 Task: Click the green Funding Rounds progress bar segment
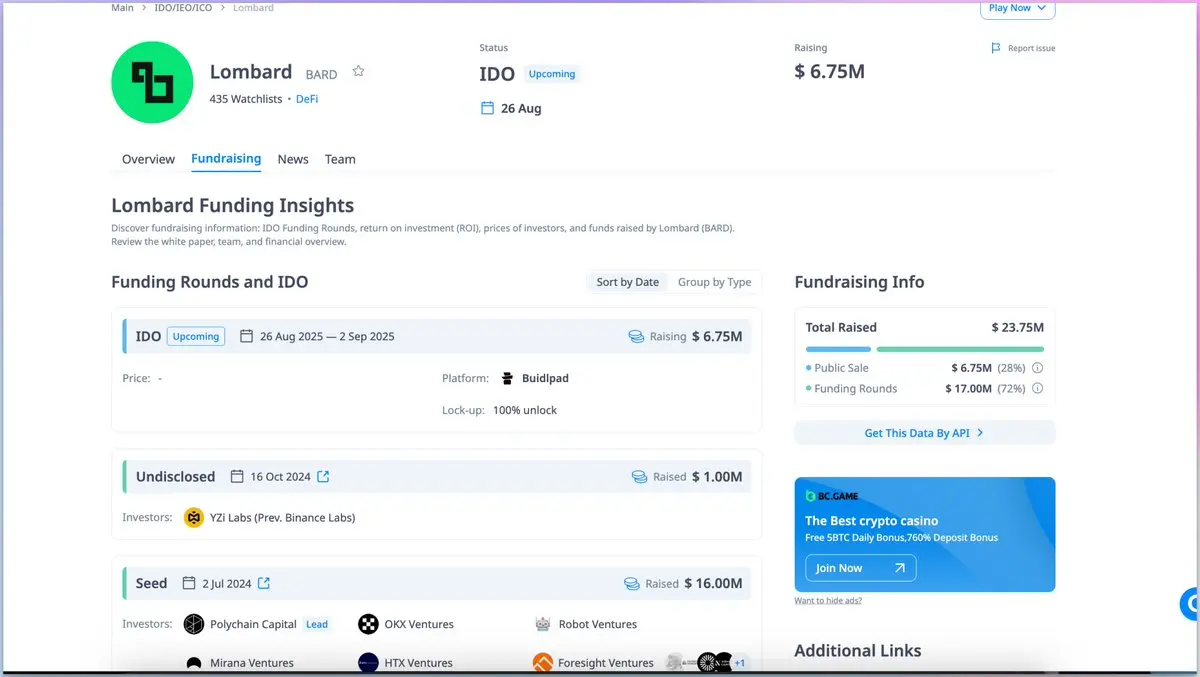pyautogui.click(x=960, y=349)
